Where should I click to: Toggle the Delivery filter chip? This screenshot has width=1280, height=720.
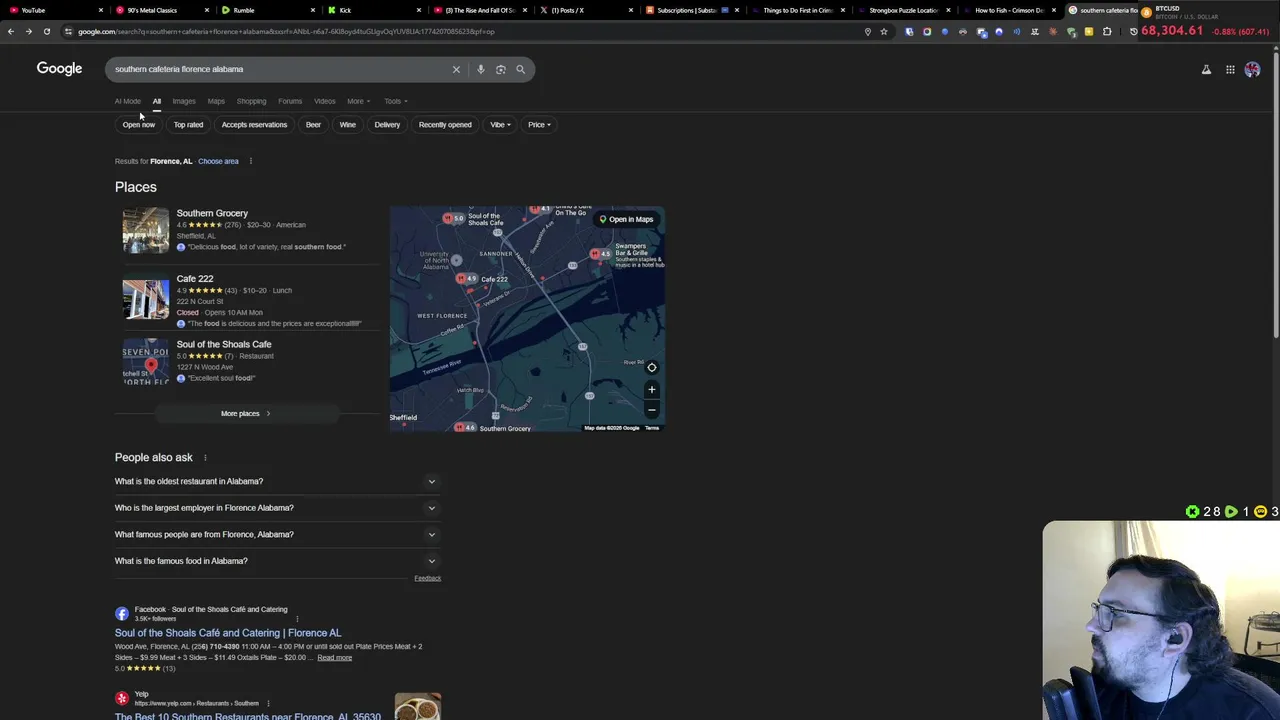tap(387, 125)
